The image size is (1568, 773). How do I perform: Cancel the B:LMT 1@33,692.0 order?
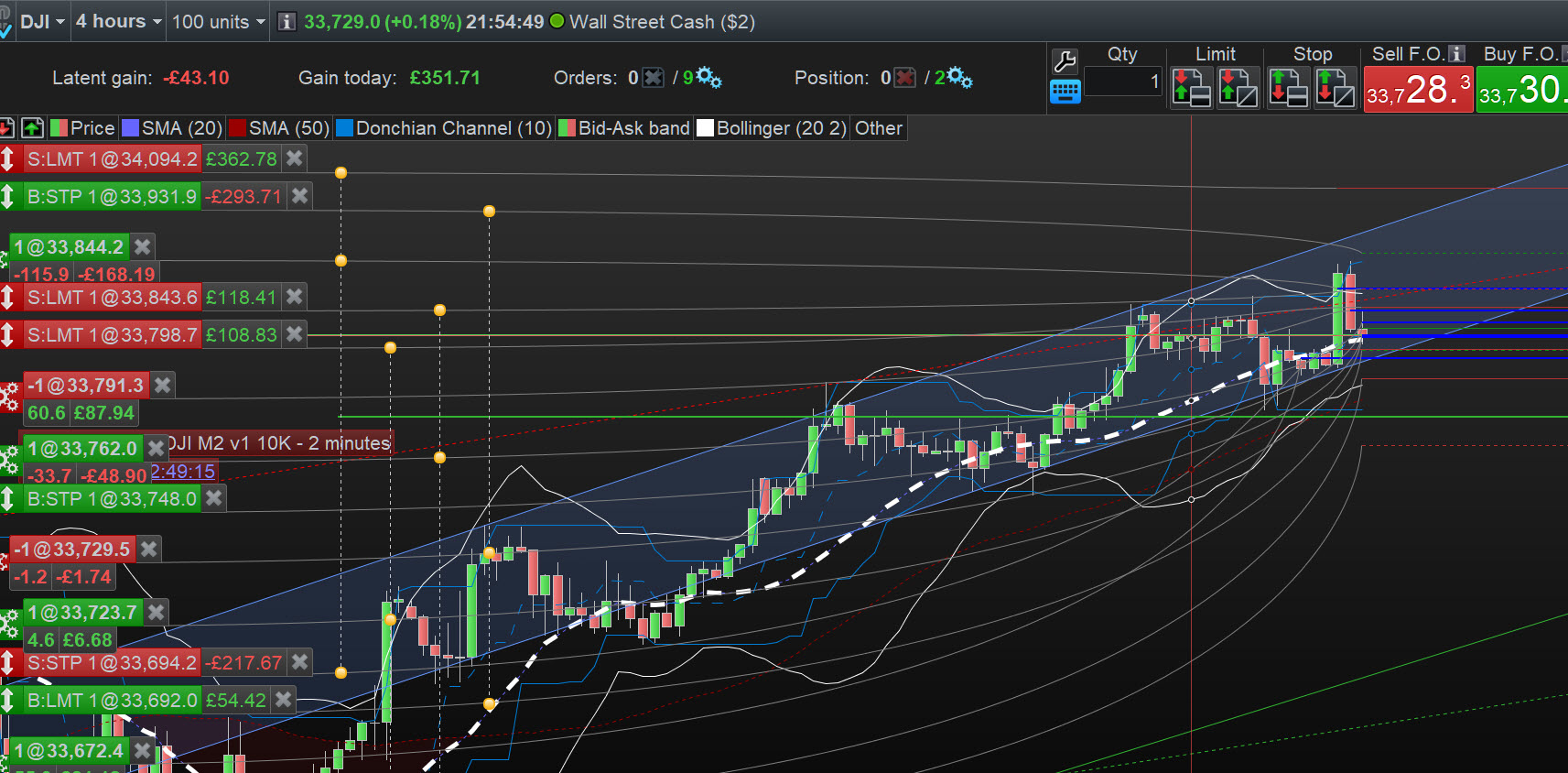(x=284, y=700)
